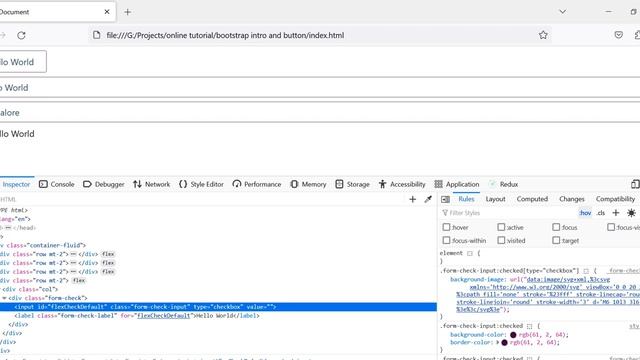Click the Hello World button on the page
Viewport: 640px width, 360px height.
click(x=22, y=62)
